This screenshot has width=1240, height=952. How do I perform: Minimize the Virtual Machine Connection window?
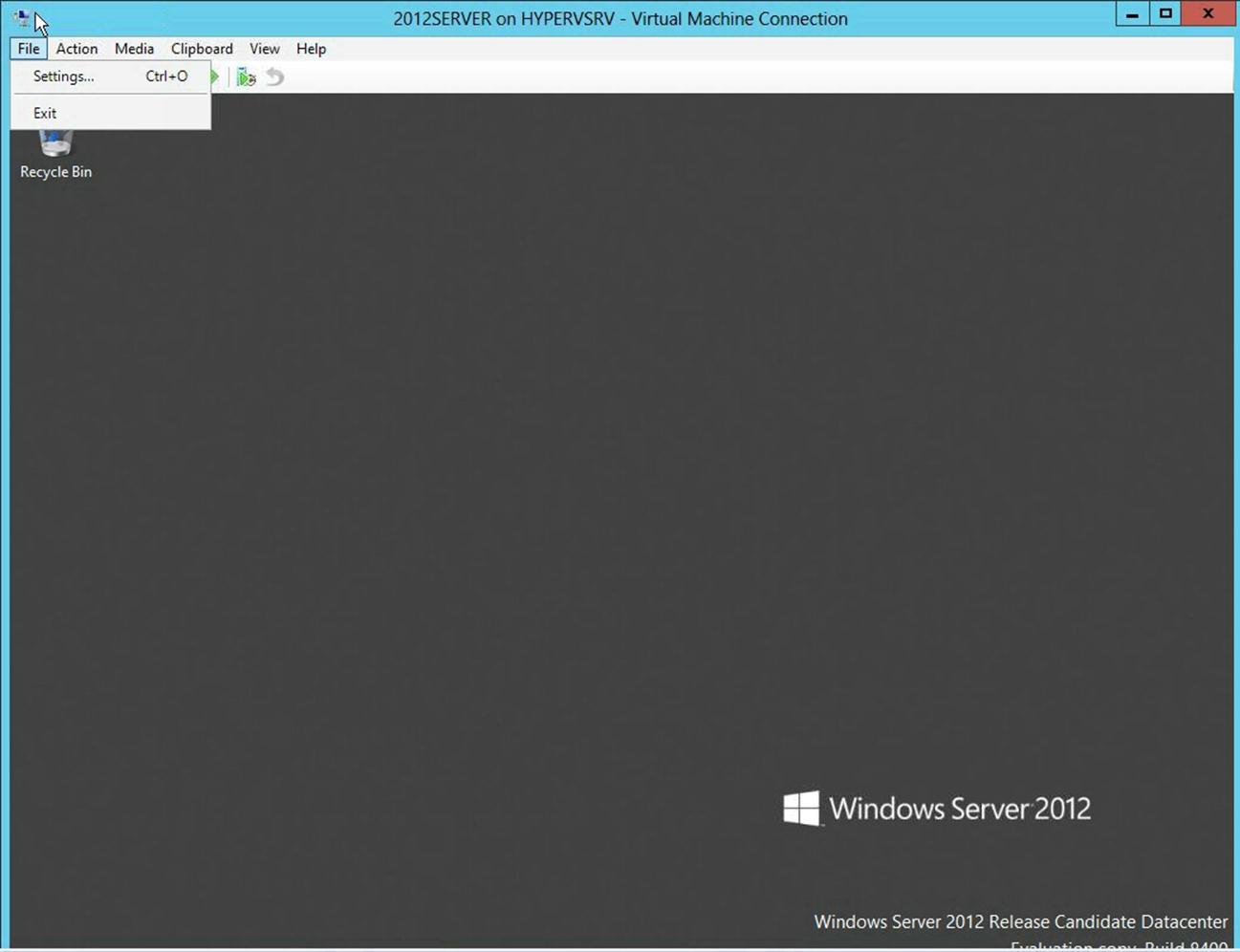tap(1132, 14)
